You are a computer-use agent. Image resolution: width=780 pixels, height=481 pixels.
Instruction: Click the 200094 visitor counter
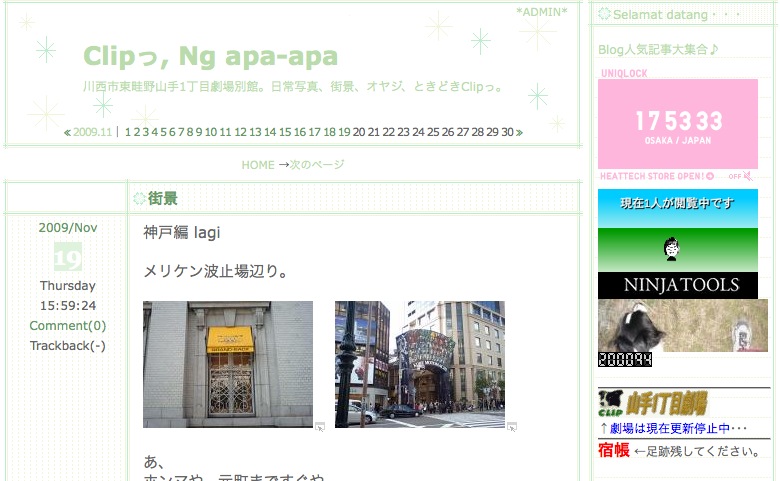(625, 360)
